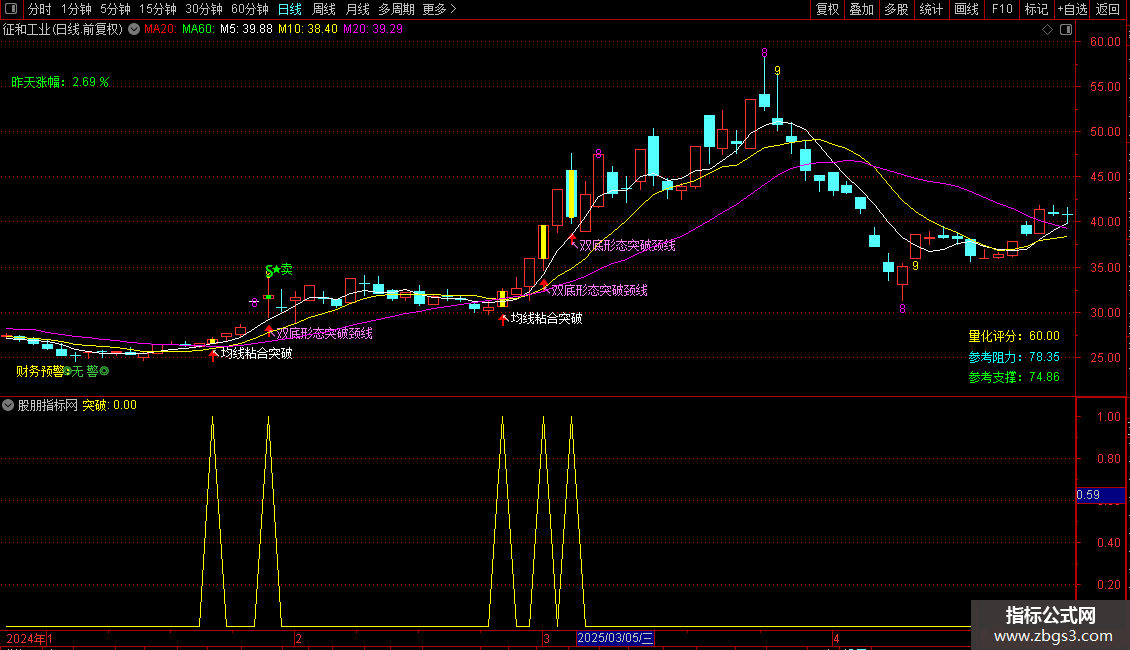The image size is (1130, 650).
Task: Click the 参考支撑: 74.86 text
Action: coord(1014,377)
